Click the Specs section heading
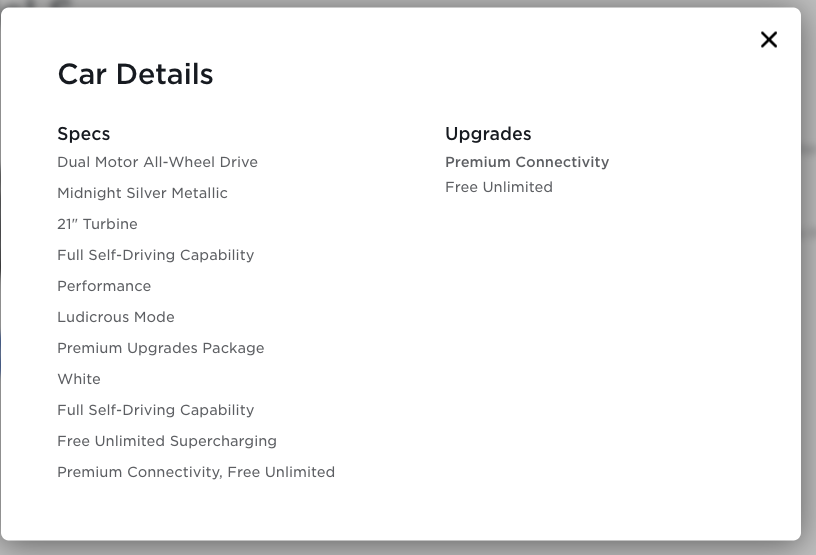This screenshot has width=816, height=555. [84, 134]
